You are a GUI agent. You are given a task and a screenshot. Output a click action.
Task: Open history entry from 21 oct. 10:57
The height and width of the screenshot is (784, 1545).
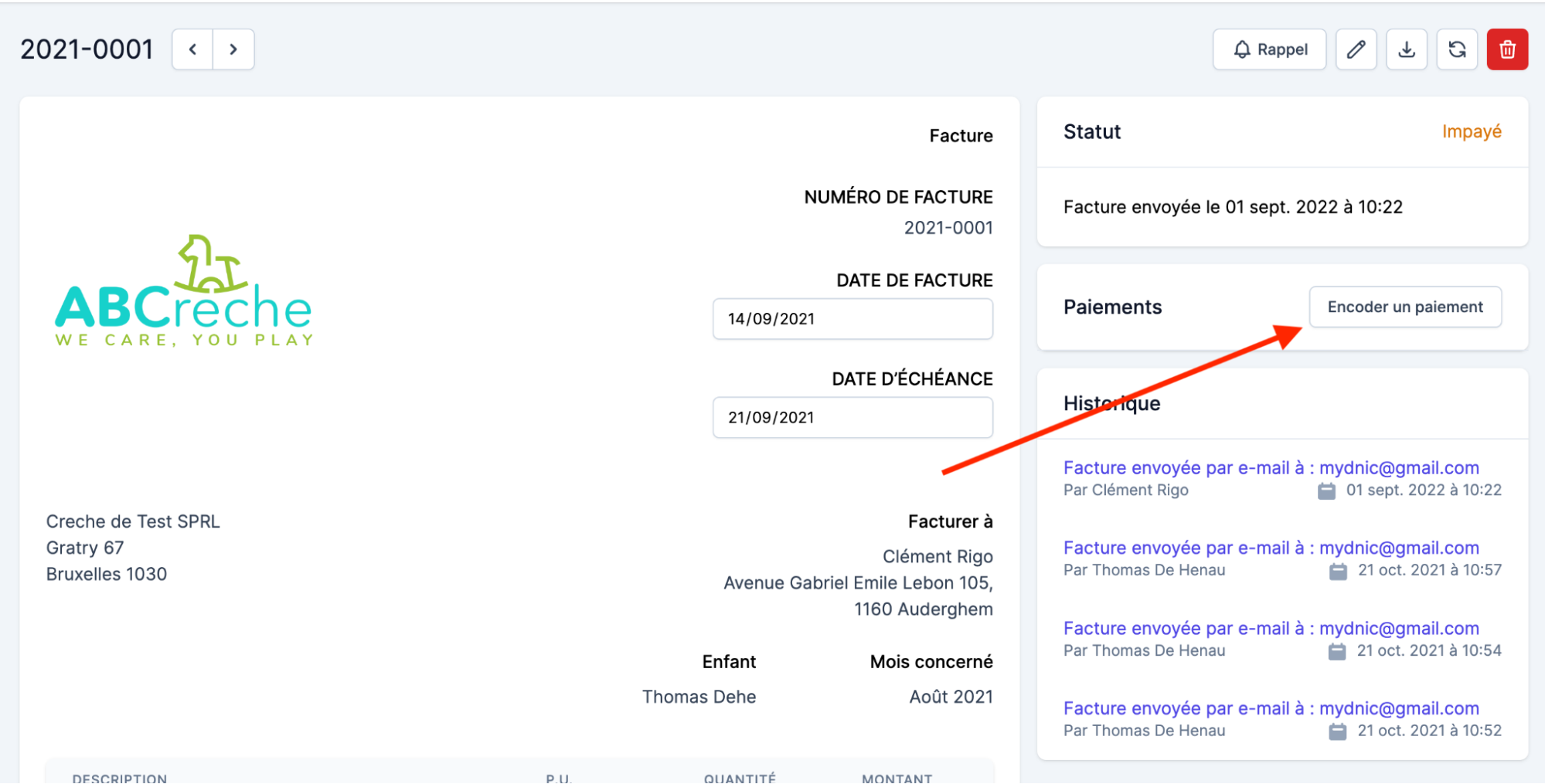(1271, 548)
